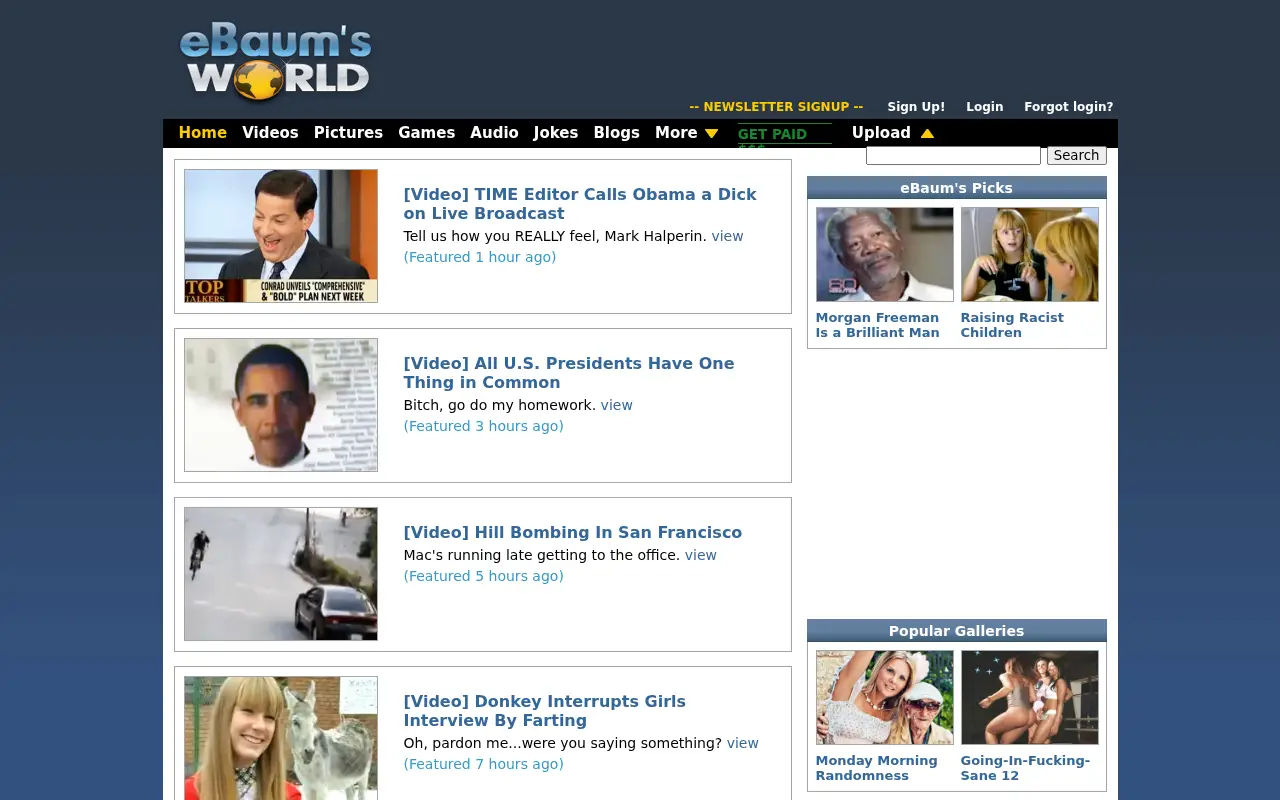Image resolution: width=1280 pixels, height=800 pixels.
Task: Open the Videos section
Action: pyautogui.click(x=270, y=133)
